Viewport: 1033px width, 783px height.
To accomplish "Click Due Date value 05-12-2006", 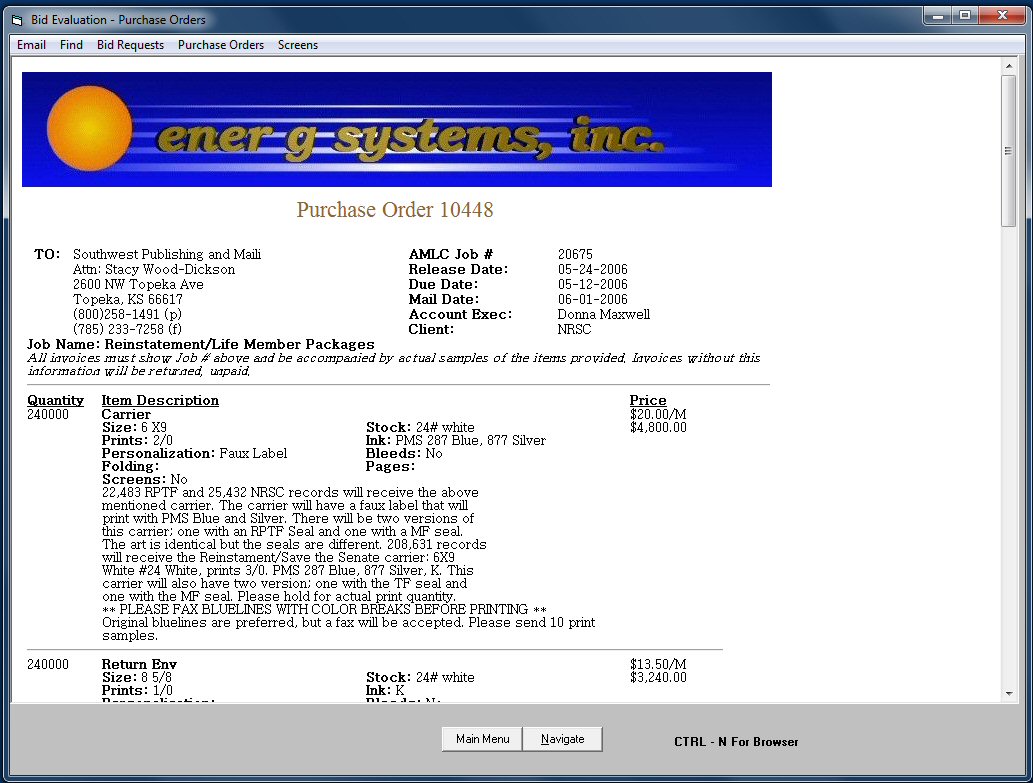I will (592, 284).
